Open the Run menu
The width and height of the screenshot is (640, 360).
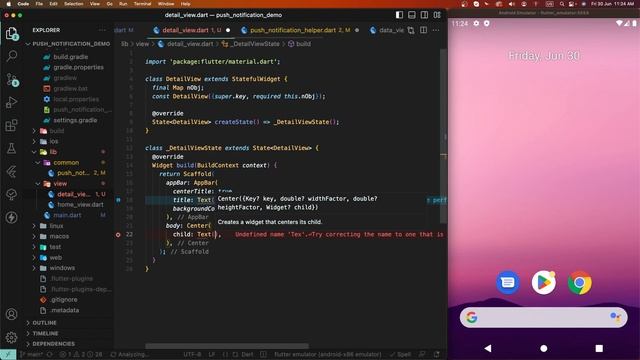tap(123, 4)
